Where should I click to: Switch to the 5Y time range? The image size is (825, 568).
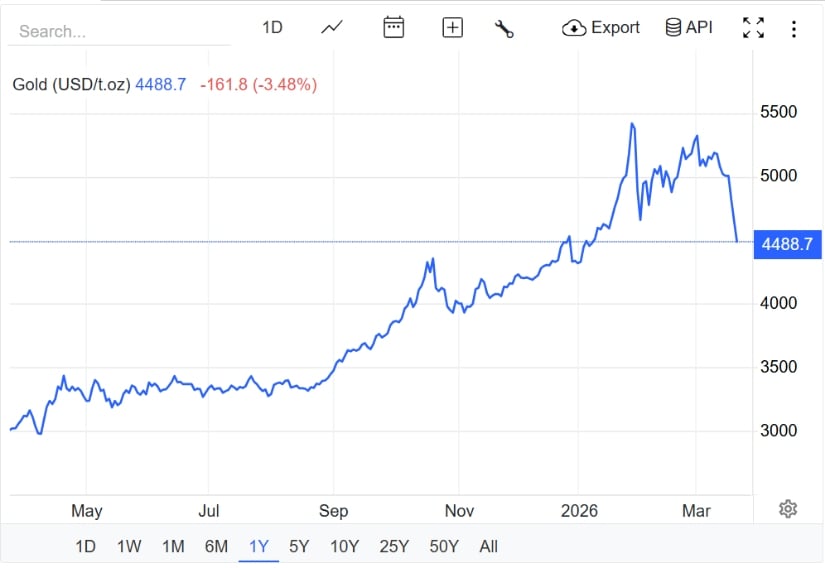(299, 546)
